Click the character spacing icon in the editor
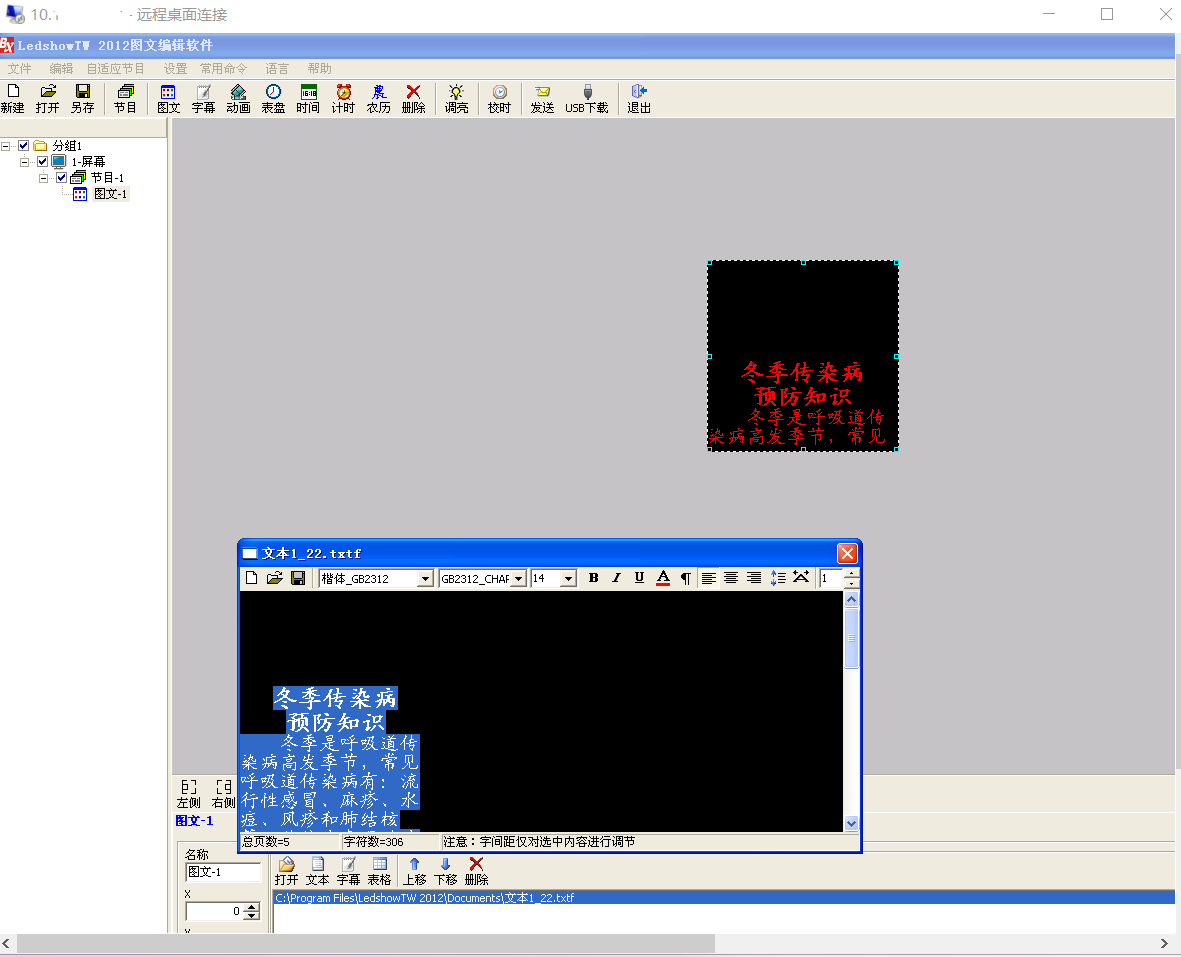 [x=801, y=578]
